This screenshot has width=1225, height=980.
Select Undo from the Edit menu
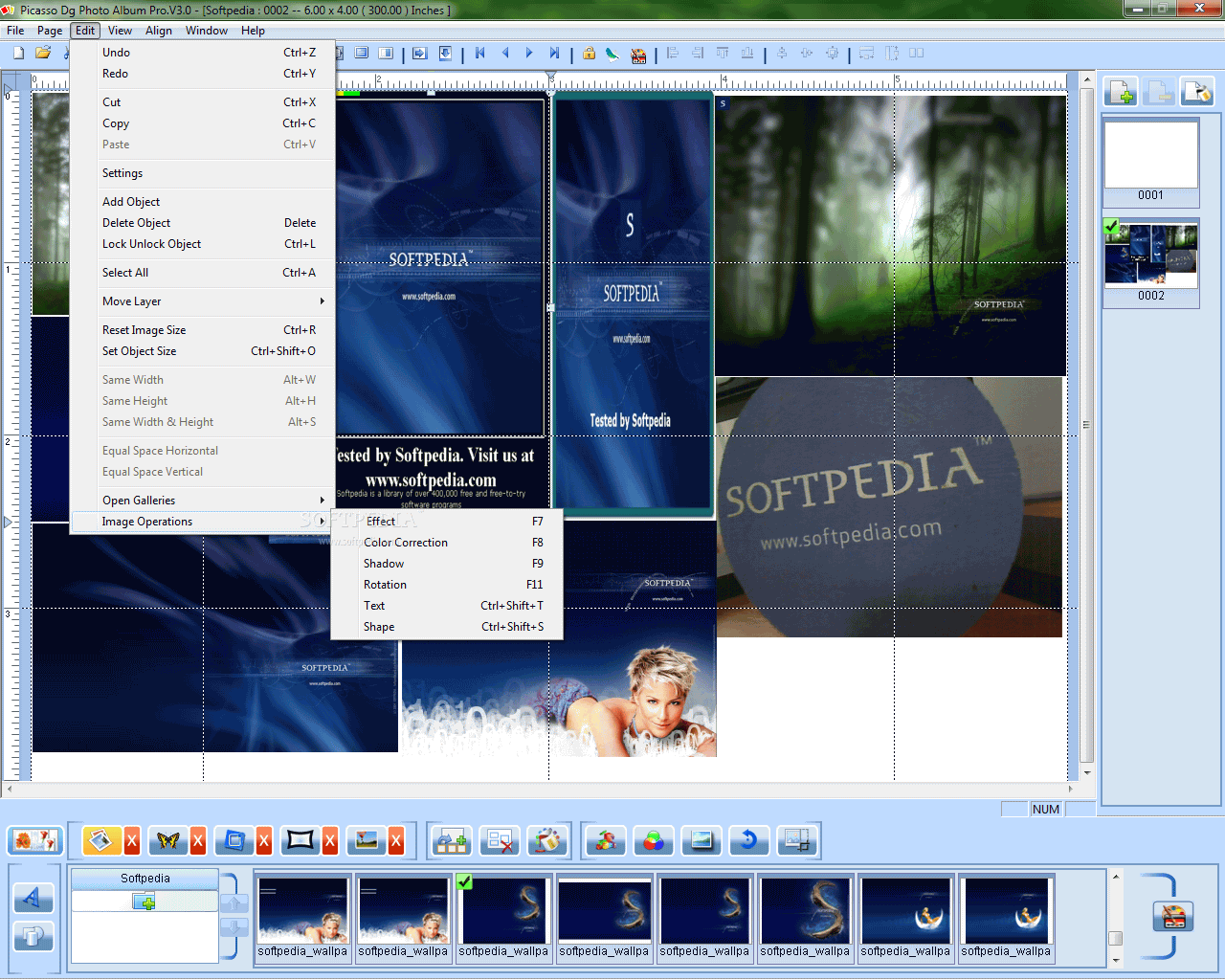[x=203, y=53]
